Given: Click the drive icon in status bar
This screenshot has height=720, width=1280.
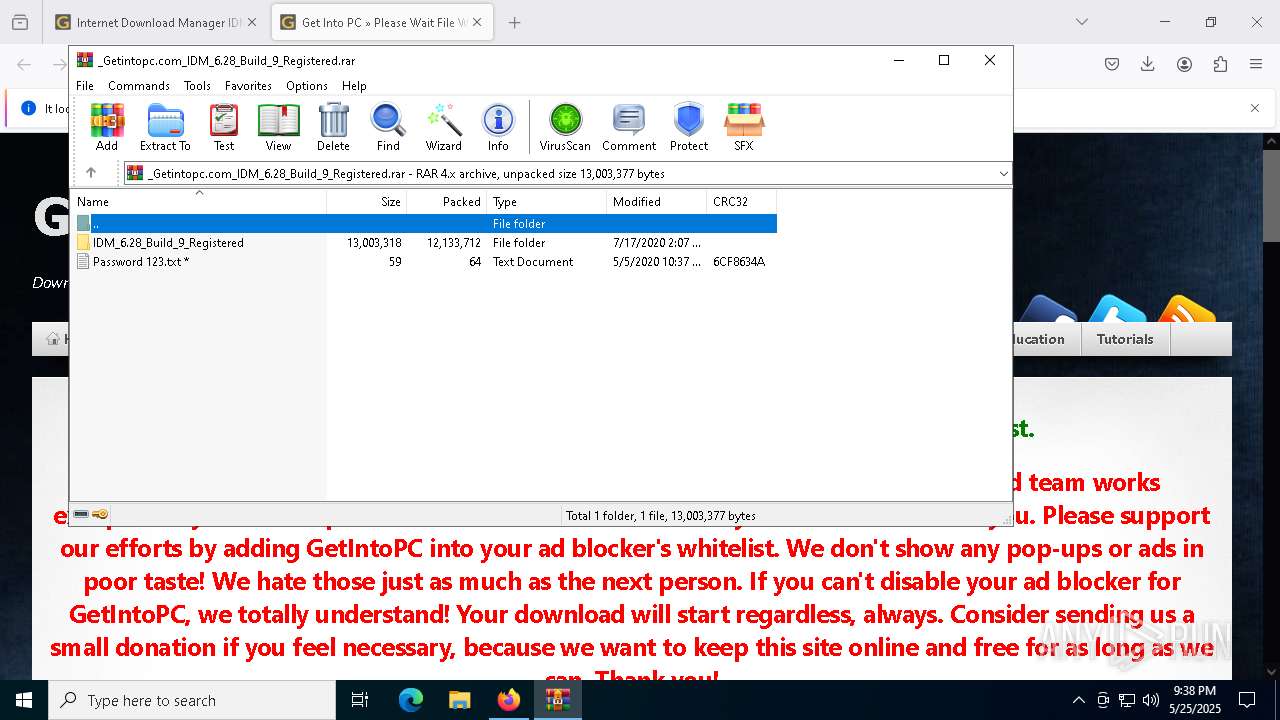Looking at the screenshot, I should pos(81,515).
